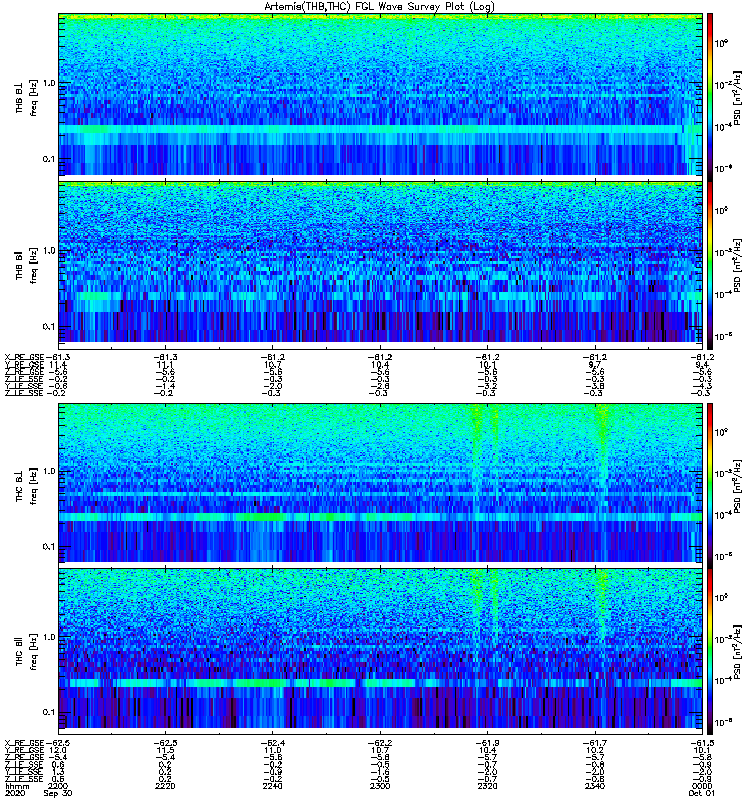The image size is (750, 800).
Task: Click the THC Y_RE_GSE value 12.0
Action: tap(58, 750)
